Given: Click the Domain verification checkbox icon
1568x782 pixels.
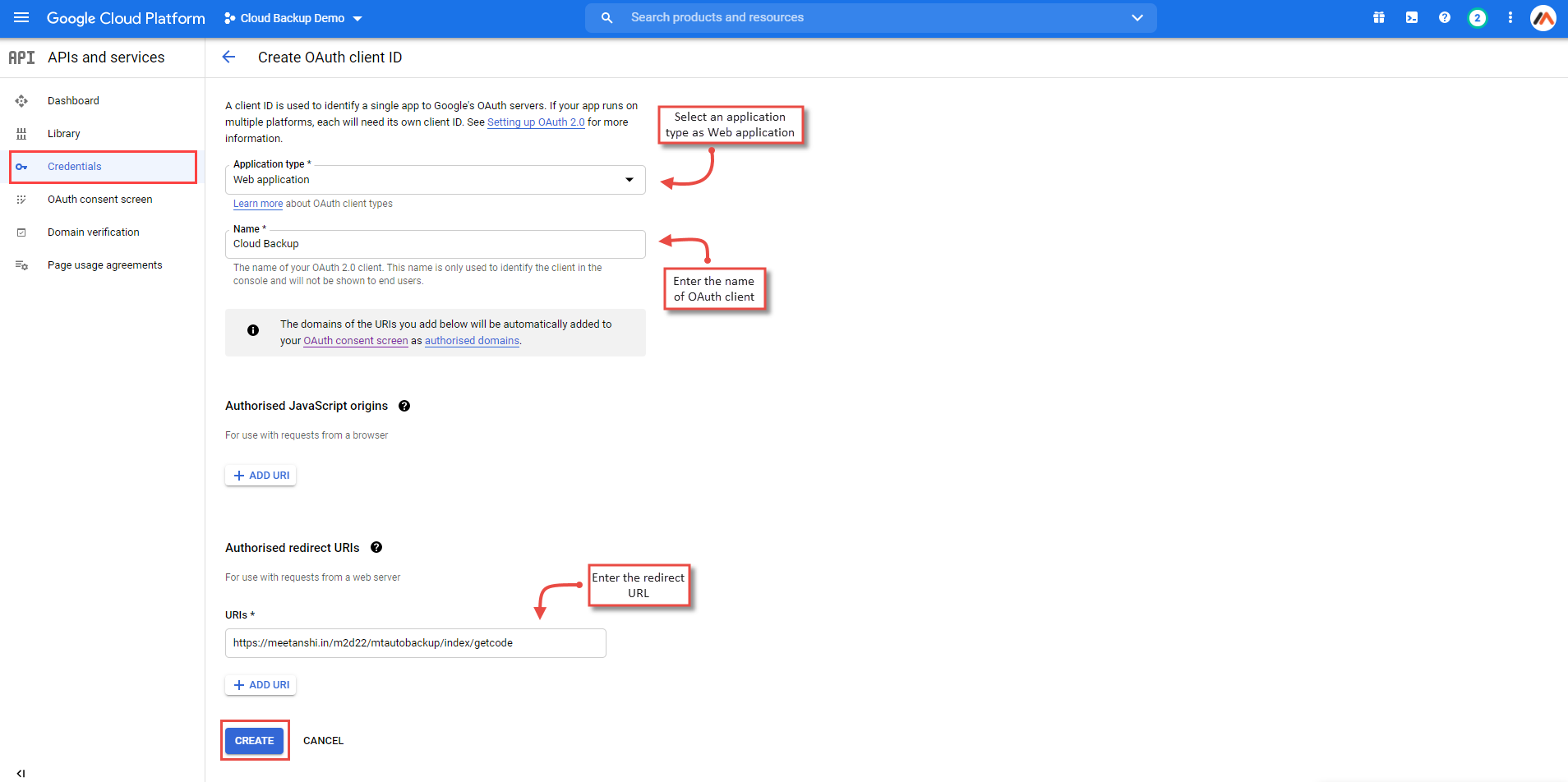Looking at the screenshot, I should (x=21, y=232).
